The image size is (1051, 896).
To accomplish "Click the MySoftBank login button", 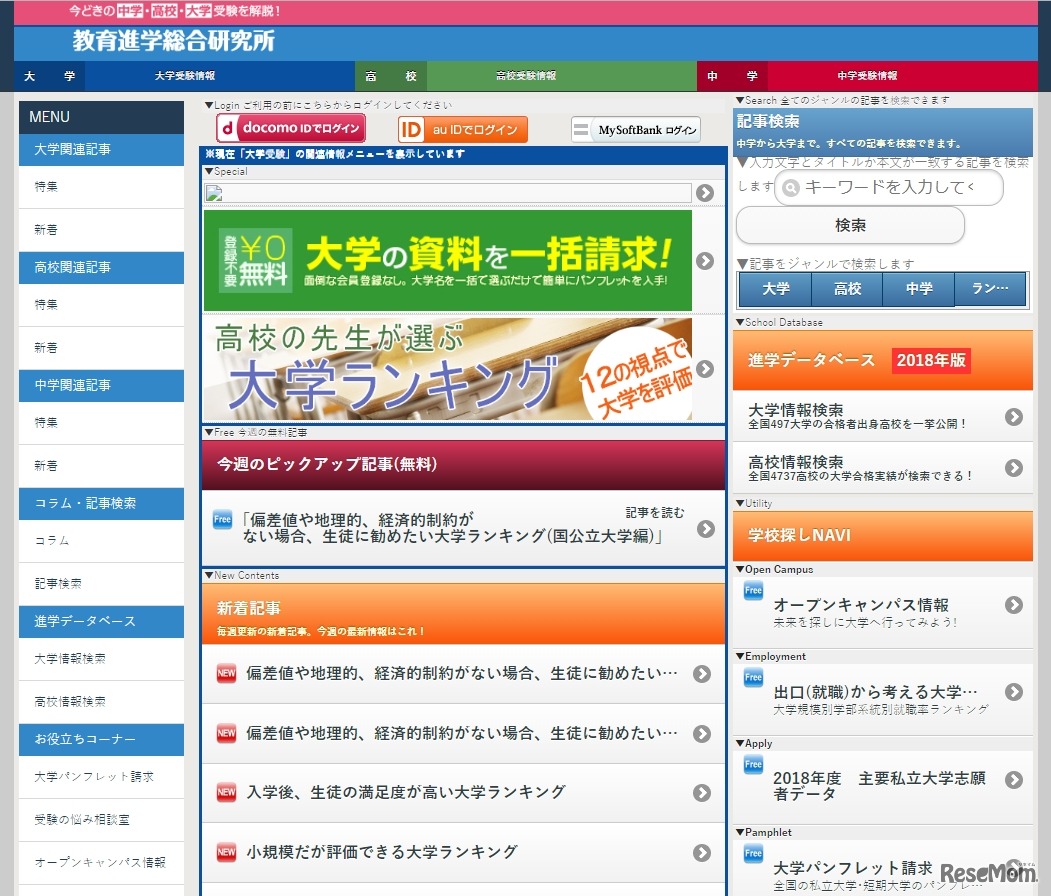I will (636, 130).
